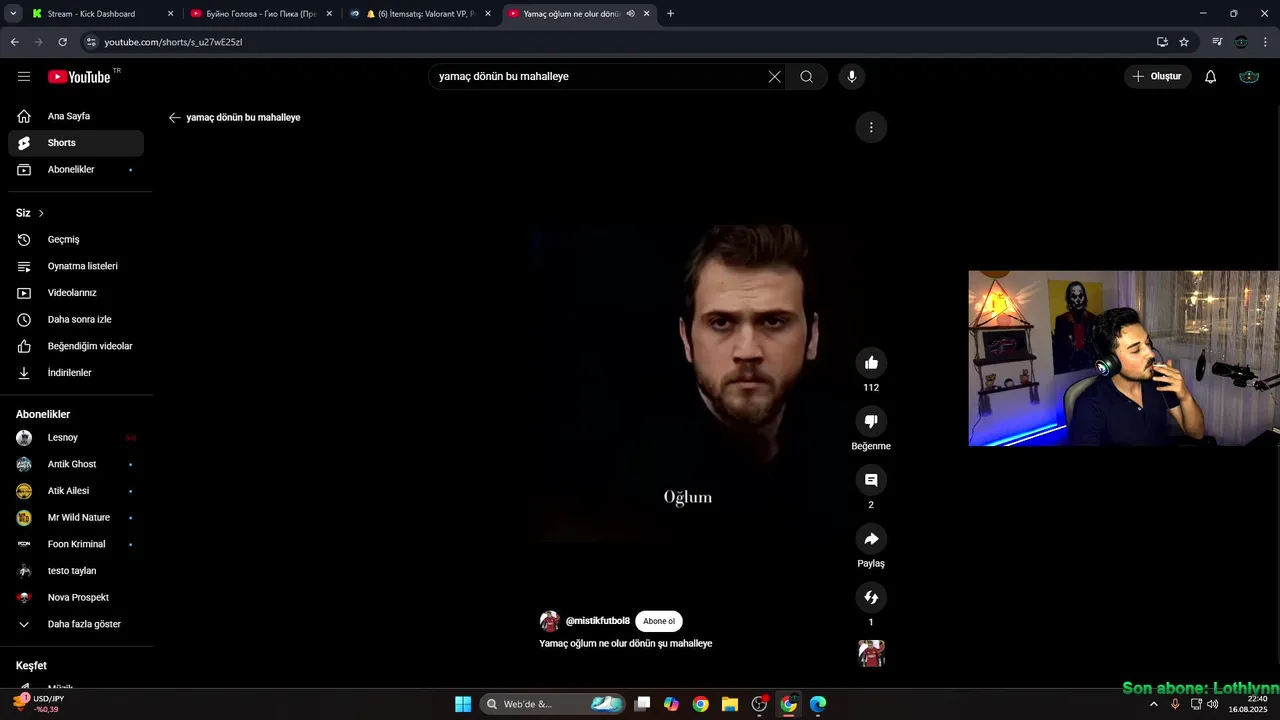Open Microsoft Edge from the taskbar
Screen dimensions: 1280x720
[818, 704]
